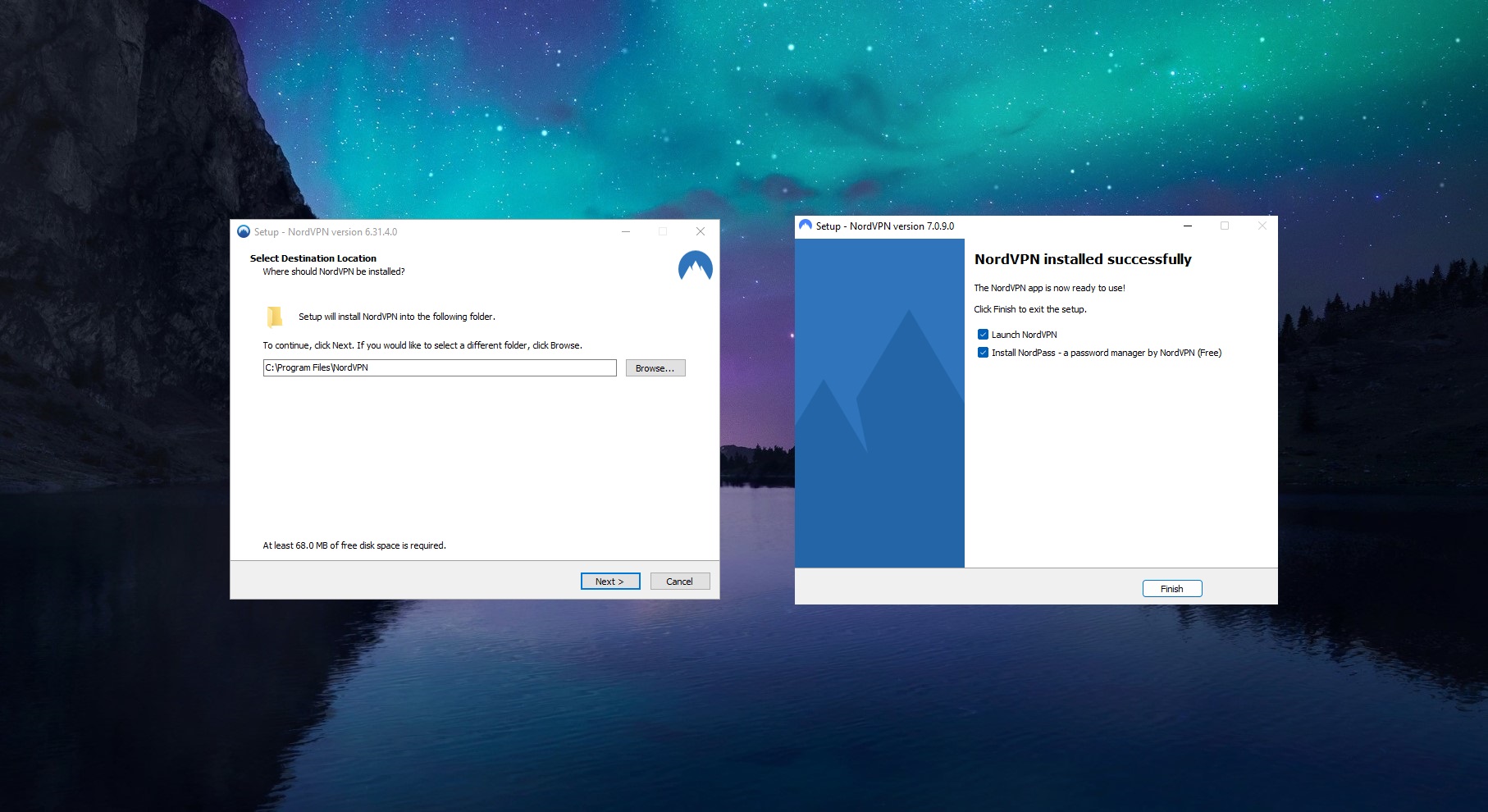Click 'Click Finish to exit the setup.' text
Viewport: 1488px width, 812px height.
pyautogui.click(x=1030, y=309)
